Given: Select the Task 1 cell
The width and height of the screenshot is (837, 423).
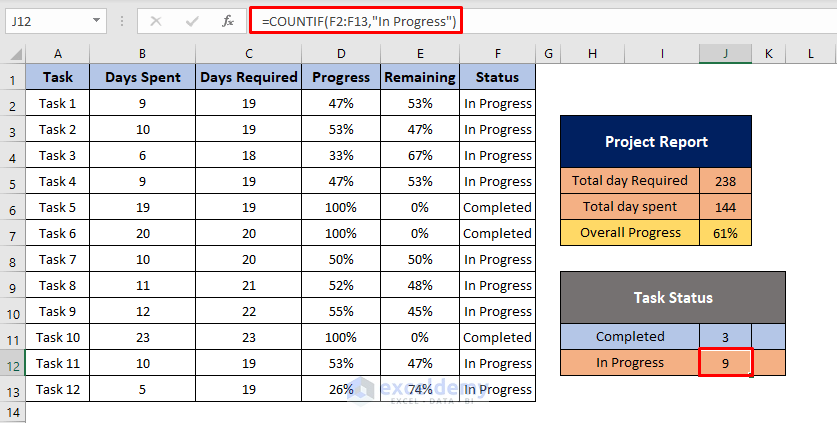Looking at the screenshot, I should (58, 103).
